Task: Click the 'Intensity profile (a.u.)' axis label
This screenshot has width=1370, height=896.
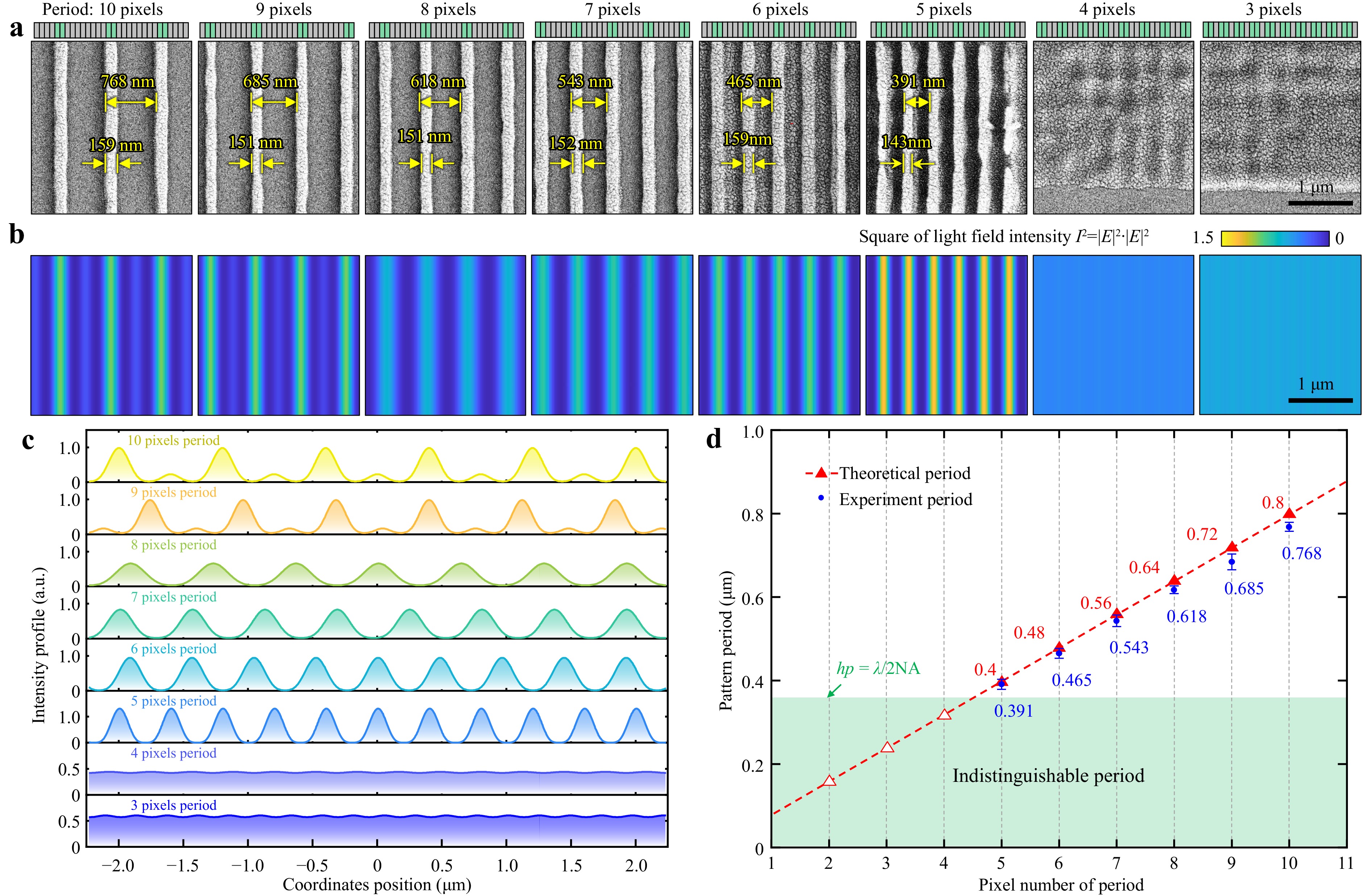Action: click(x=38, y=645)
